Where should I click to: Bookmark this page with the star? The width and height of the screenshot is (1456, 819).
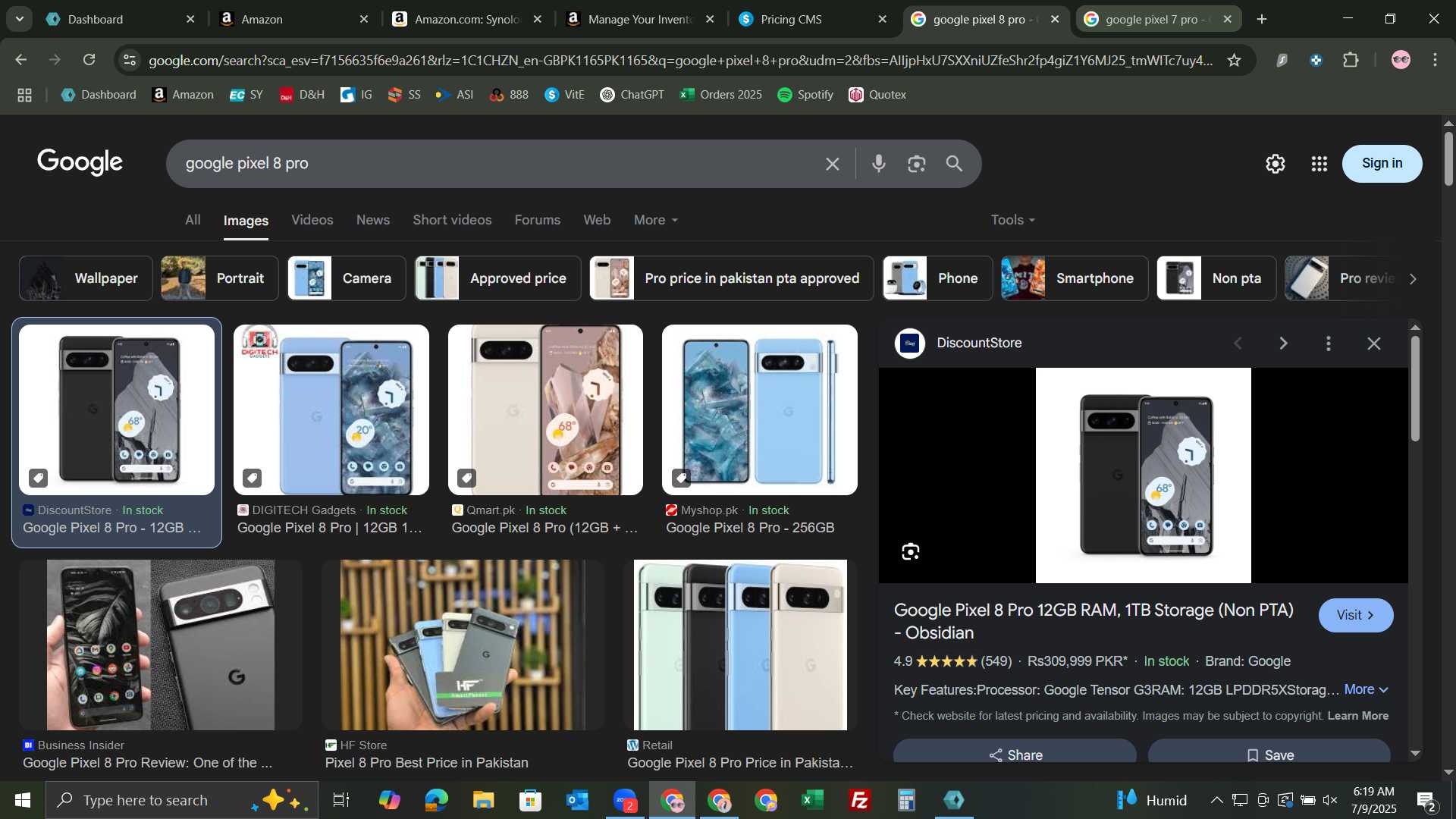click(1234, 60)
